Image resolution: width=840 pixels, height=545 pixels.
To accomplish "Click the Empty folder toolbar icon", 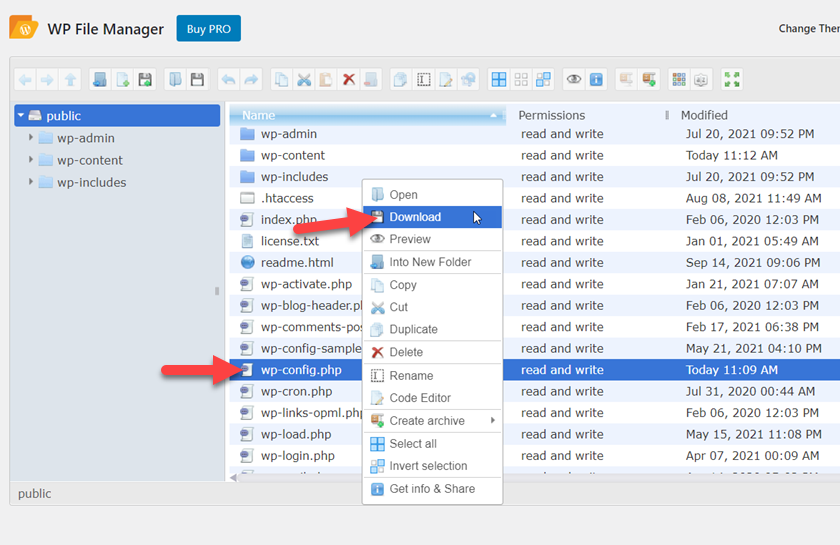I will click(371, 80).
